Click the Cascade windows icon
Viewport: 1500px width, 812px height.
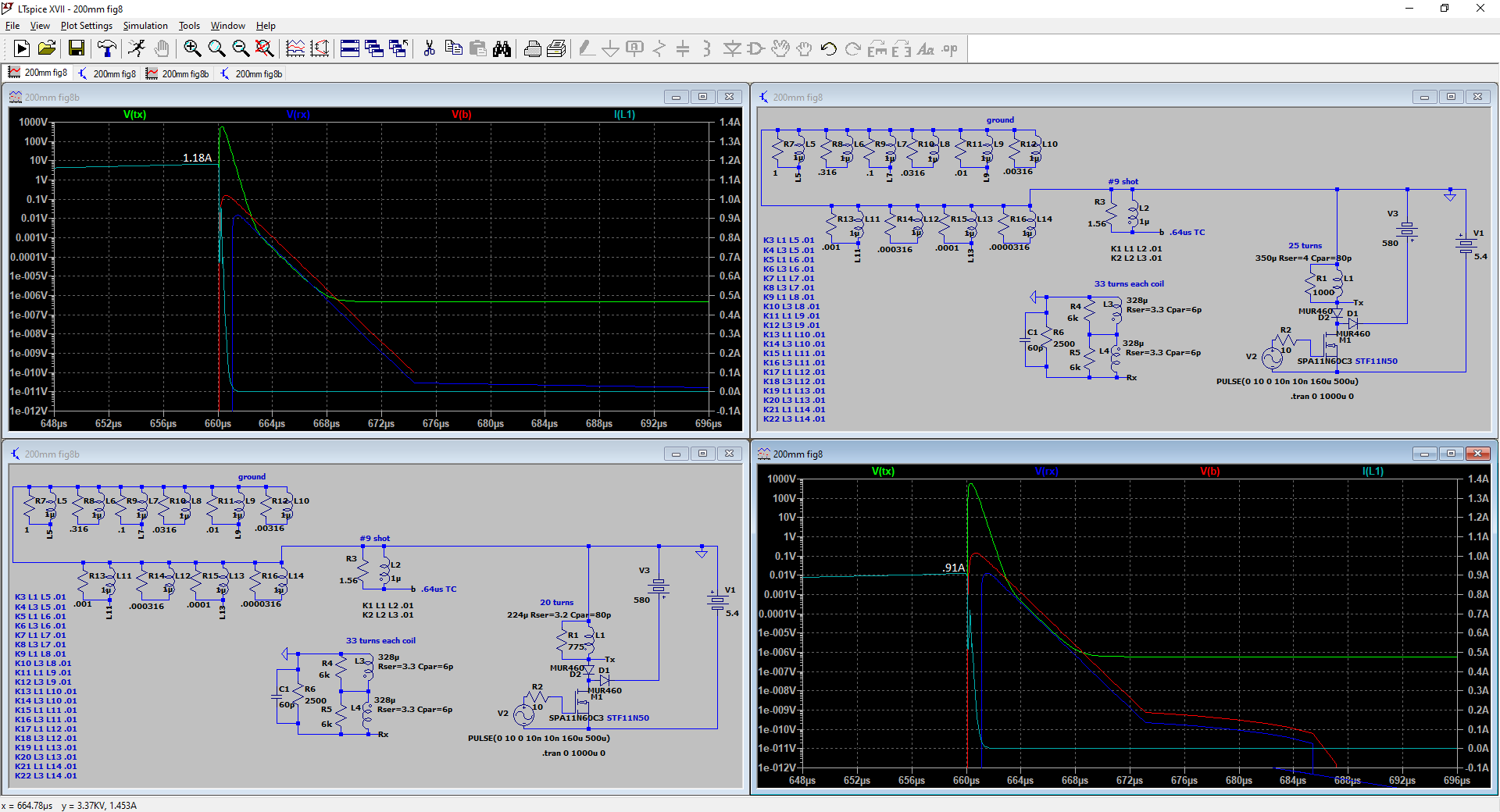coord(374,49)
